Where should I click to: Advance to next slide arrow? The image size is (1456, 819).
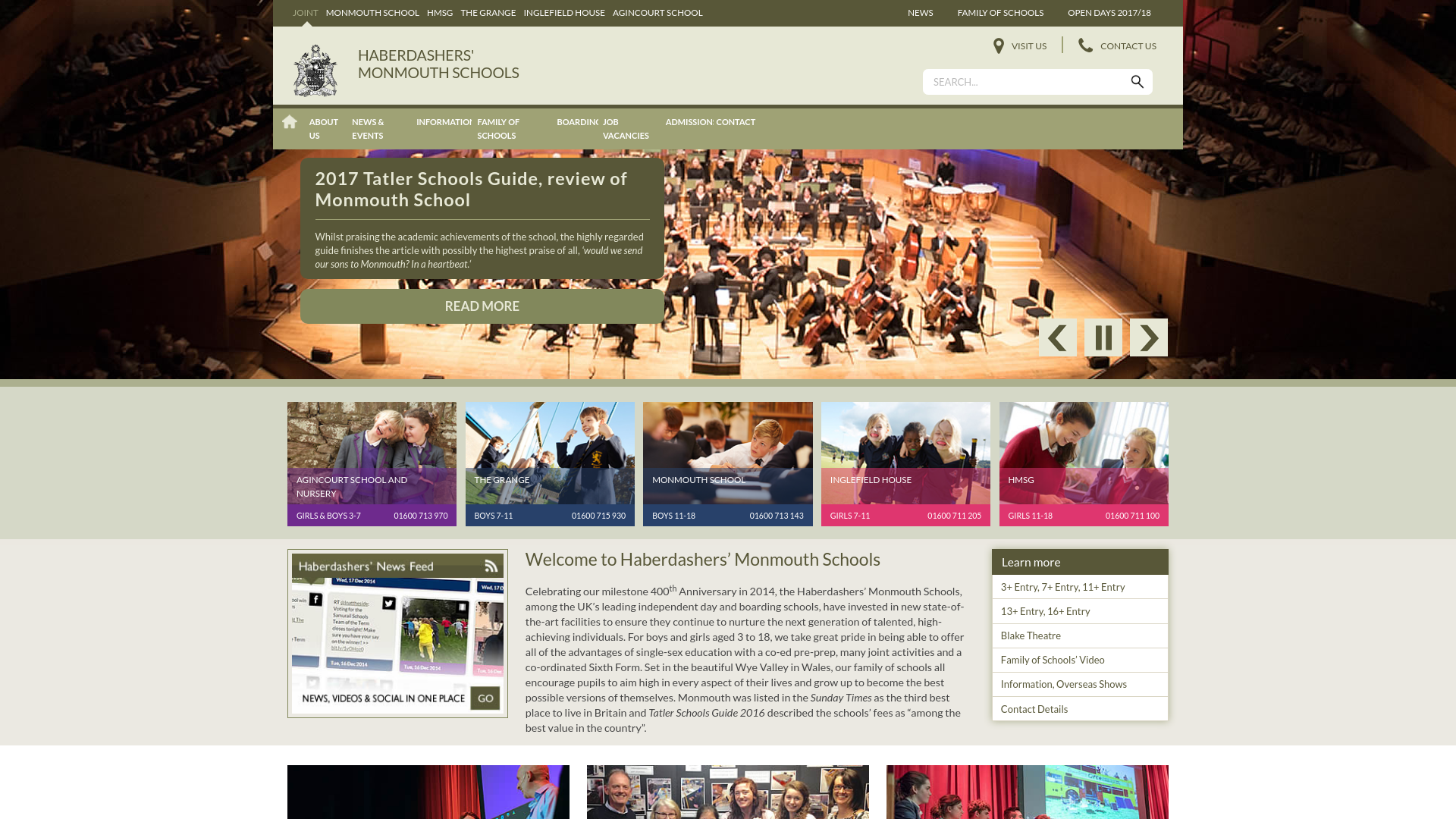coord(1149,337)
